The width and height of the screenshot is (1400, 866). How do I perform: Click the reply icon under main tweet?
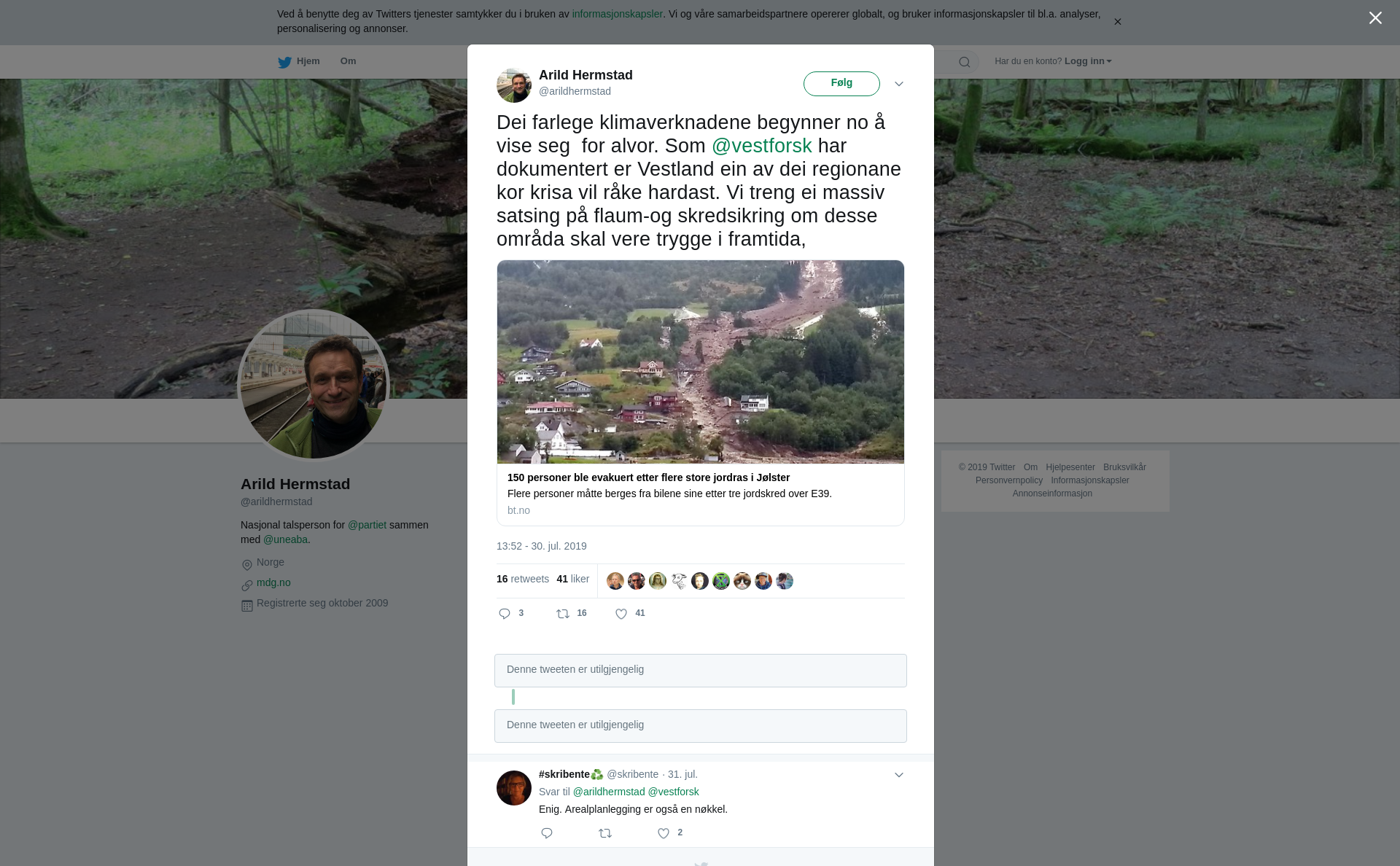coord(505,614)
